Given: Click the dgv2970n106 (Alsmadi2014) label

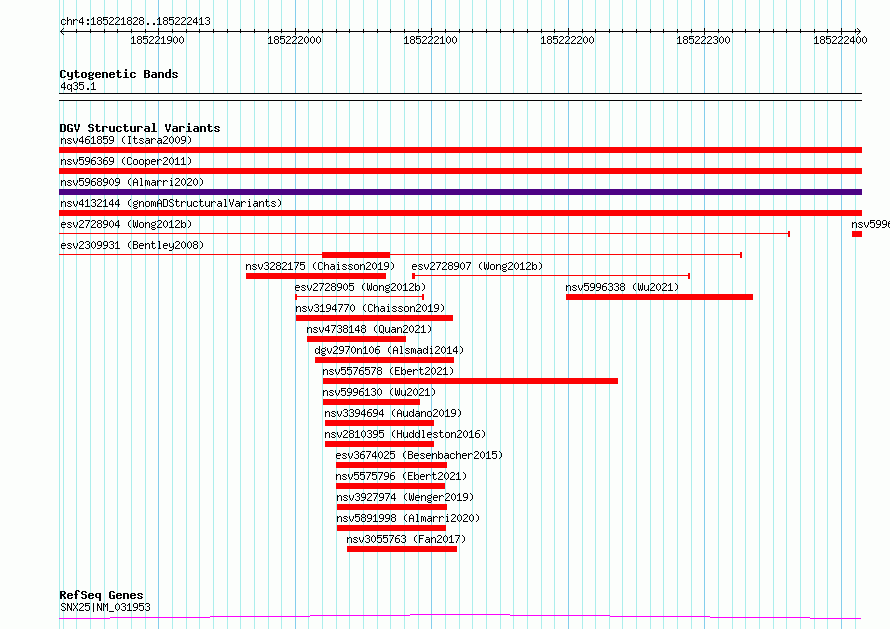Looking at the screenshot, I should click(389, 350).
